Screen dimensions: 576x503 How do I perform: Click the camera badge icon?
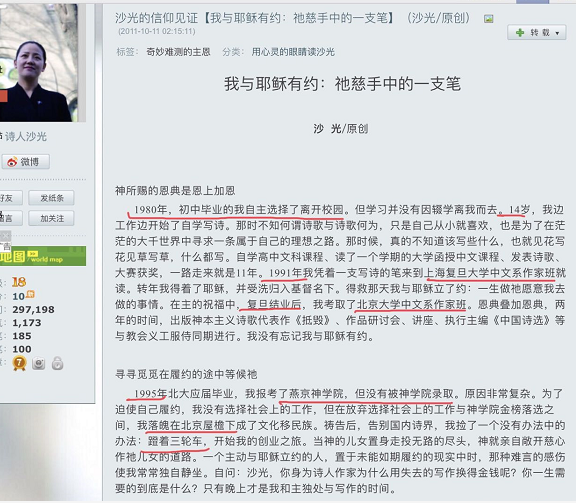click(x=39, y=363)
